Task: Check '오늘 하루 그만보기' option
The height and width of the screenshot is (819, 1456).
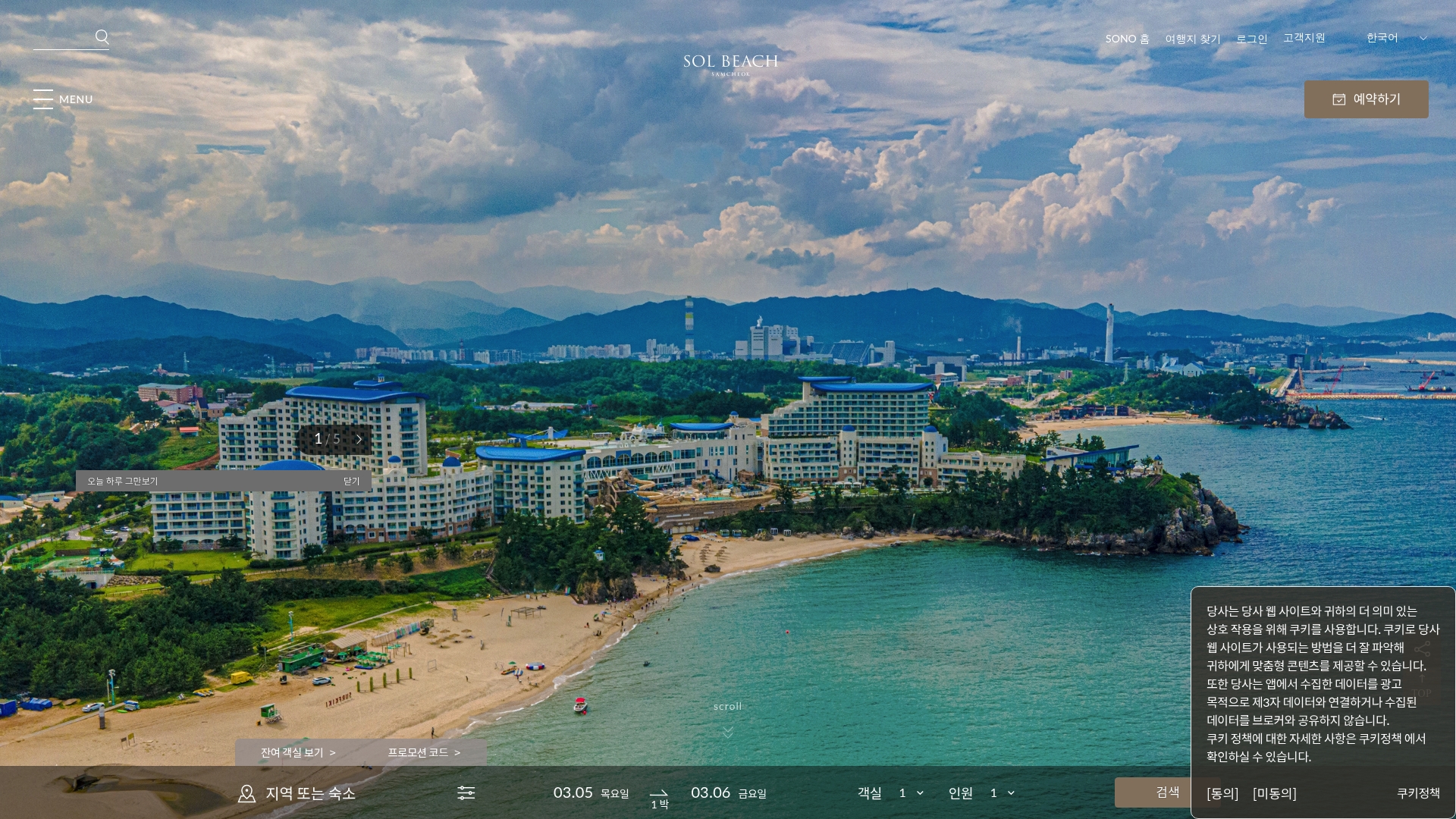Action: 122,482
